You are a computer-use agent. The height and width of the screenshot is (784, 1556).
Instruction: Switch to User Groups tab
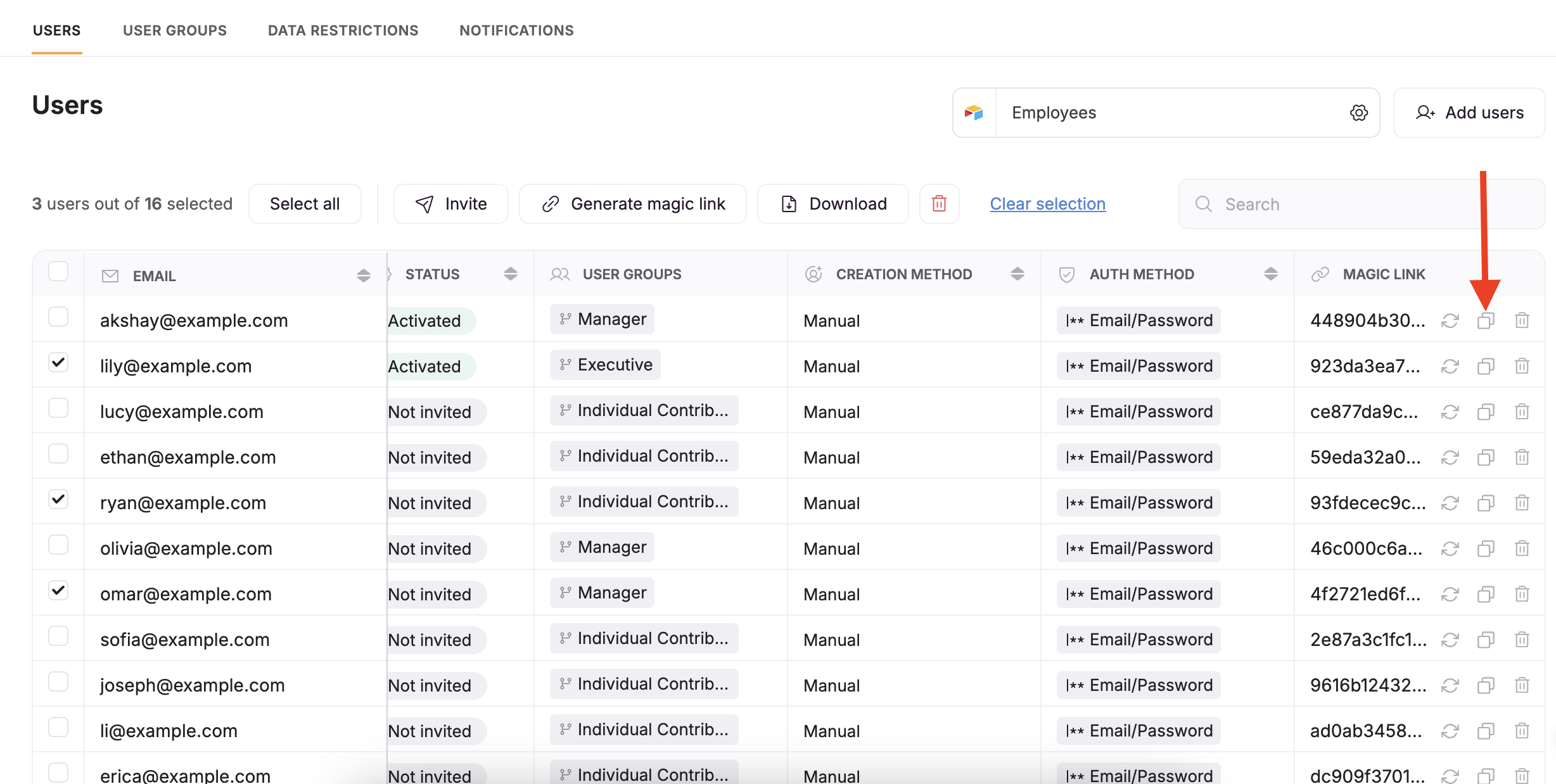pyautogui.click(x=175, y=30)
